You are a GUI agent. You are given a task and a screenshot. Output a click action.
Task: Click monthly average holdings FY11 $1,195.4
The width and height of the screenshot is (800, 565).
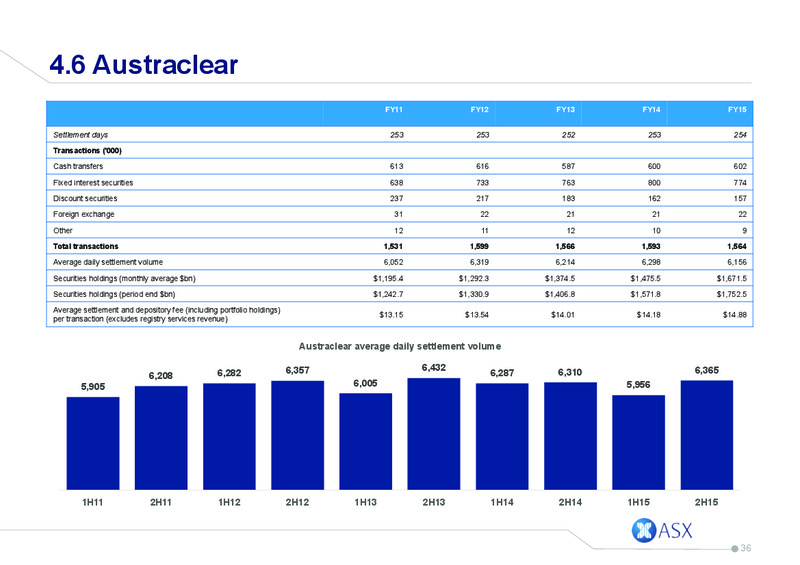point(388,279)
